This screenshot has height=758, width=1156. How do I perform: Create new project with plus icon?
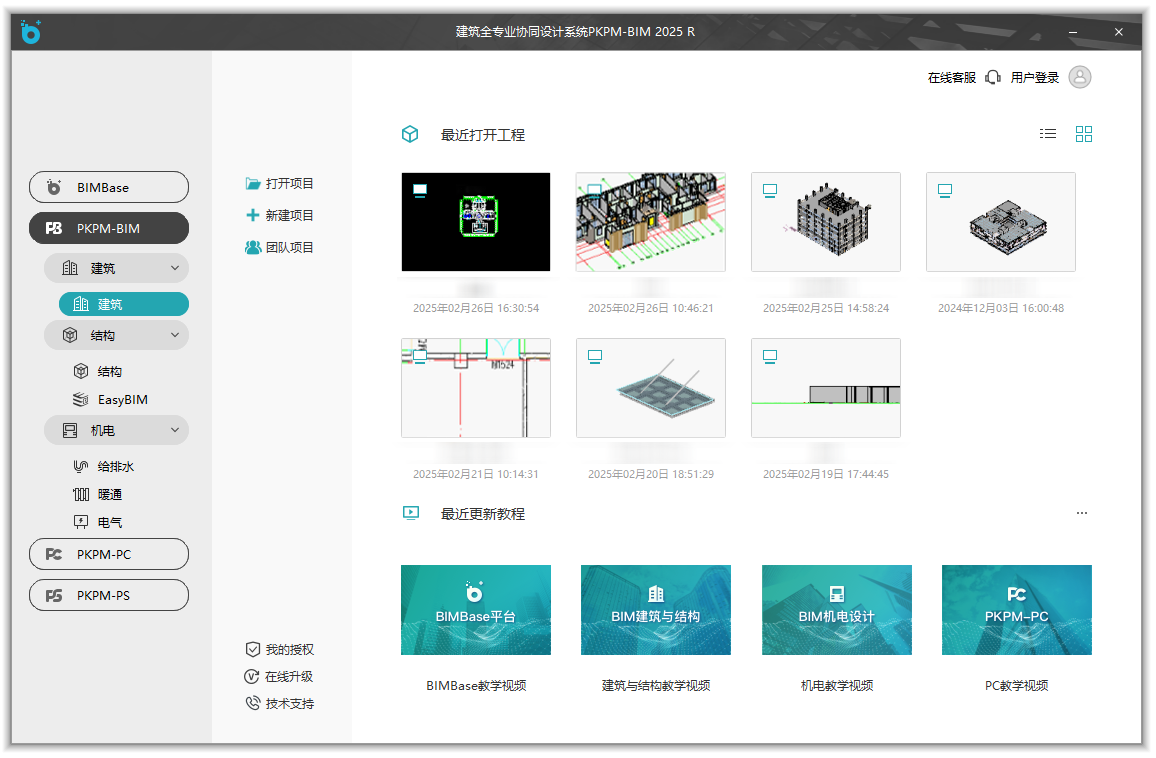[253, 215]
